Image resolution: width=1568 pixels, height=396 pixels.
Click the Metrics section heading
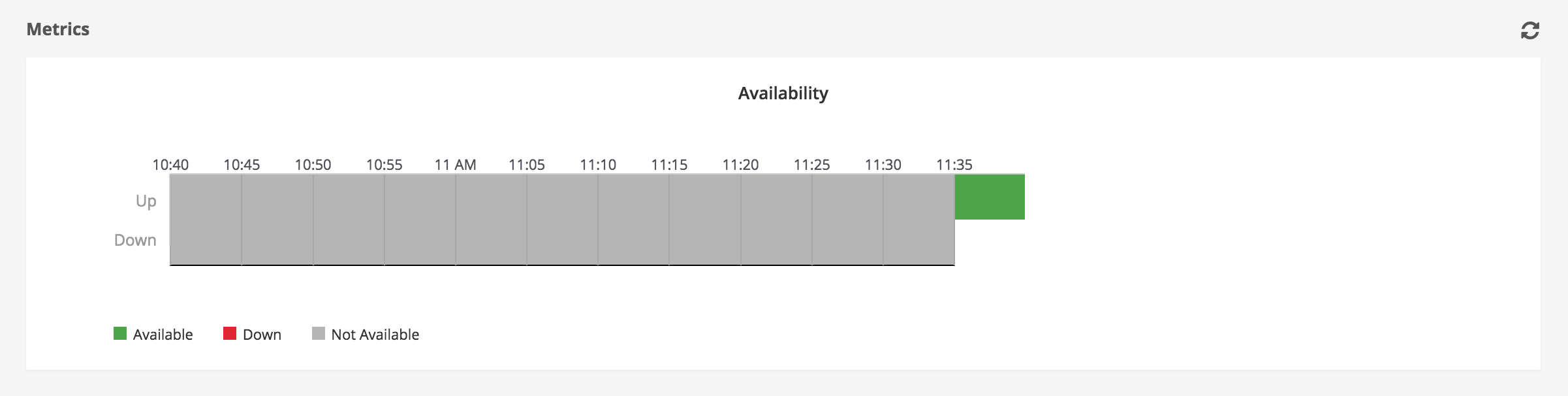(58, 29)
